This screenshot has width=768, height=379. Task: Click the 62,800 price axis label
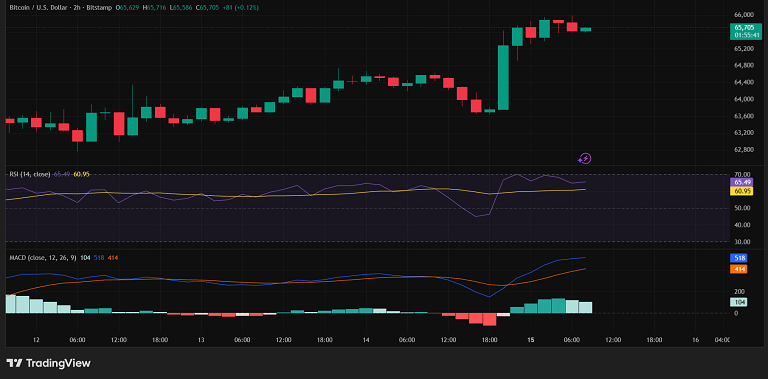[743, 150]
